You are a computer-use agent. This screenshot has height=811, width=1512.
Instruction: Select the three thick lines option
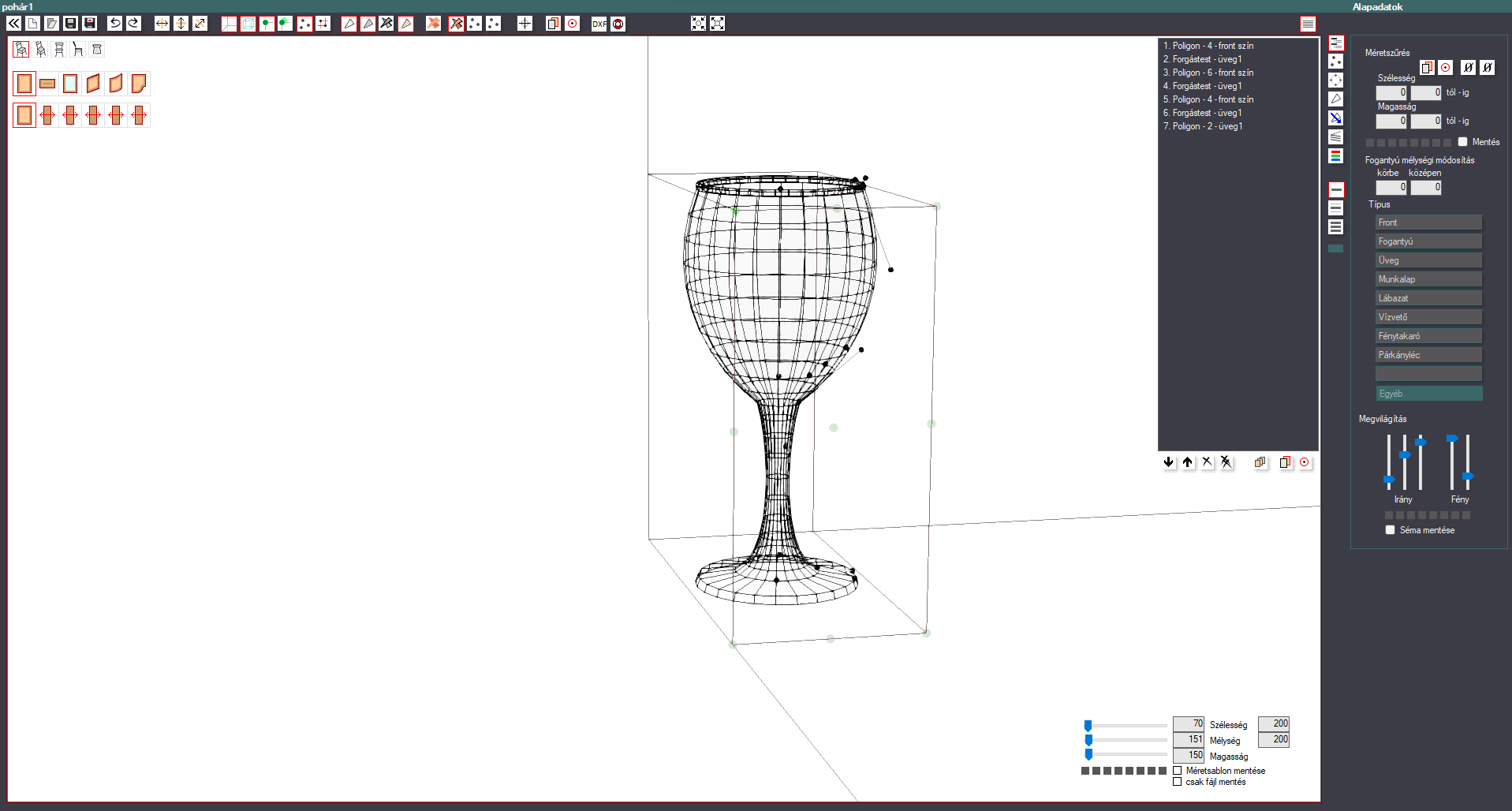click(x=1335, y=227)
